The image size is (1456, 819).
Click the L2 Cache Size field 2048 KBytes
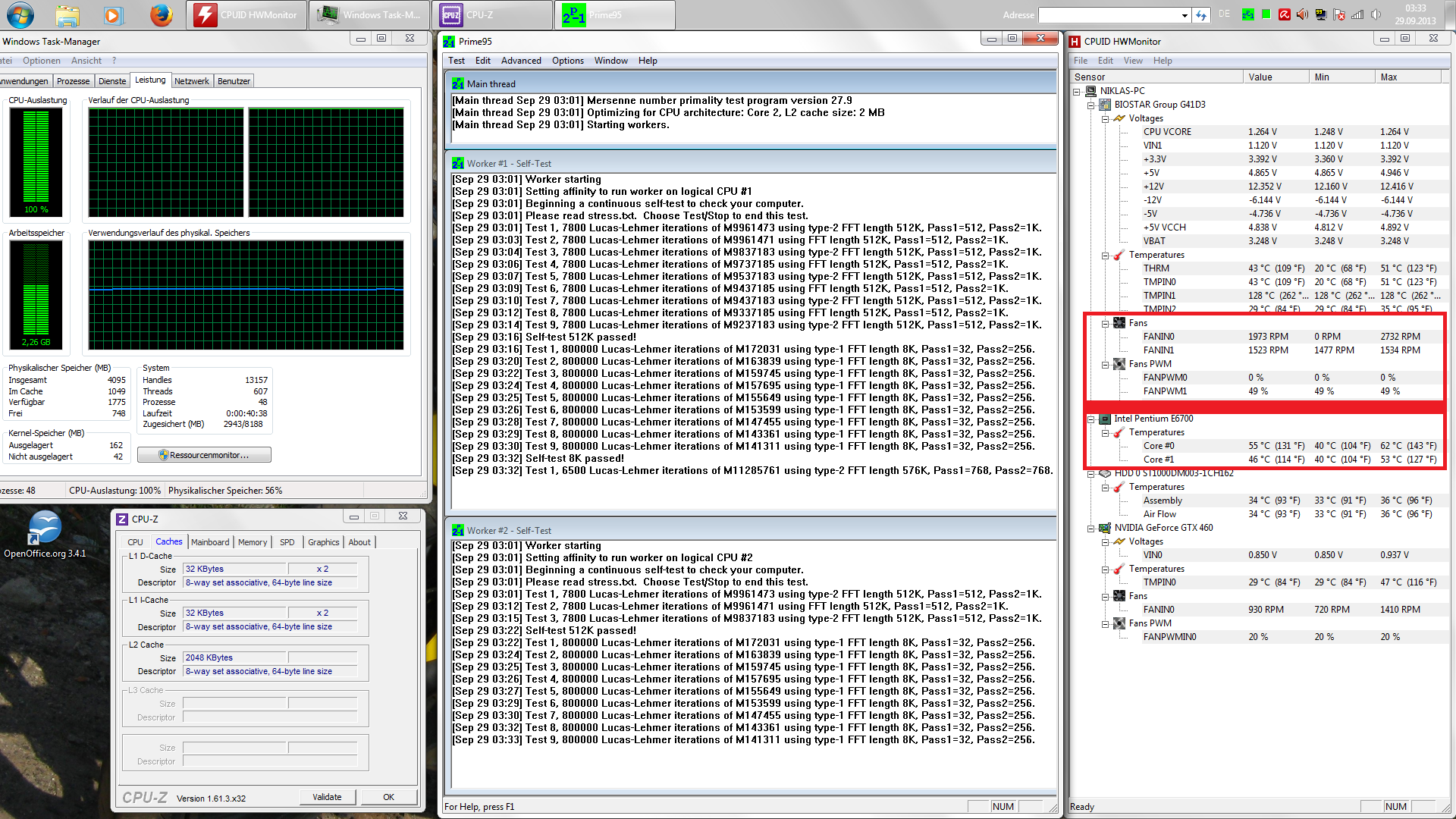[234, 658]
